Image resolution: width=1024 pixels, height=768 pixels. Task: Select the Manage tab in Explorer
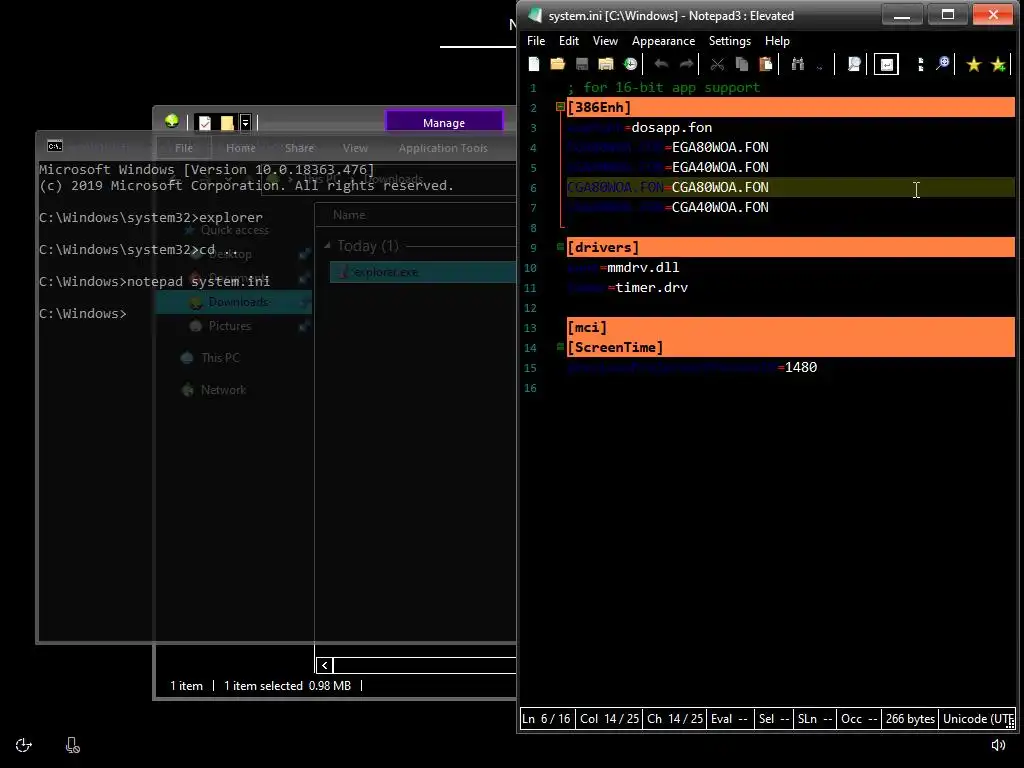pos(444,123)
